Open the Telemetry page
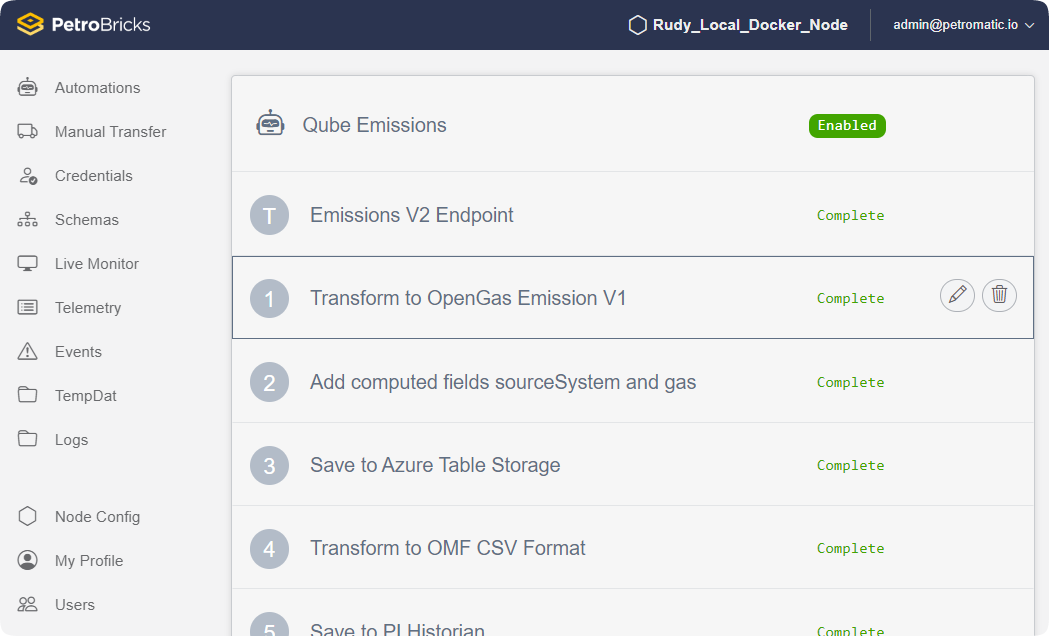The image size is (1049, 636). pos(88,308)
